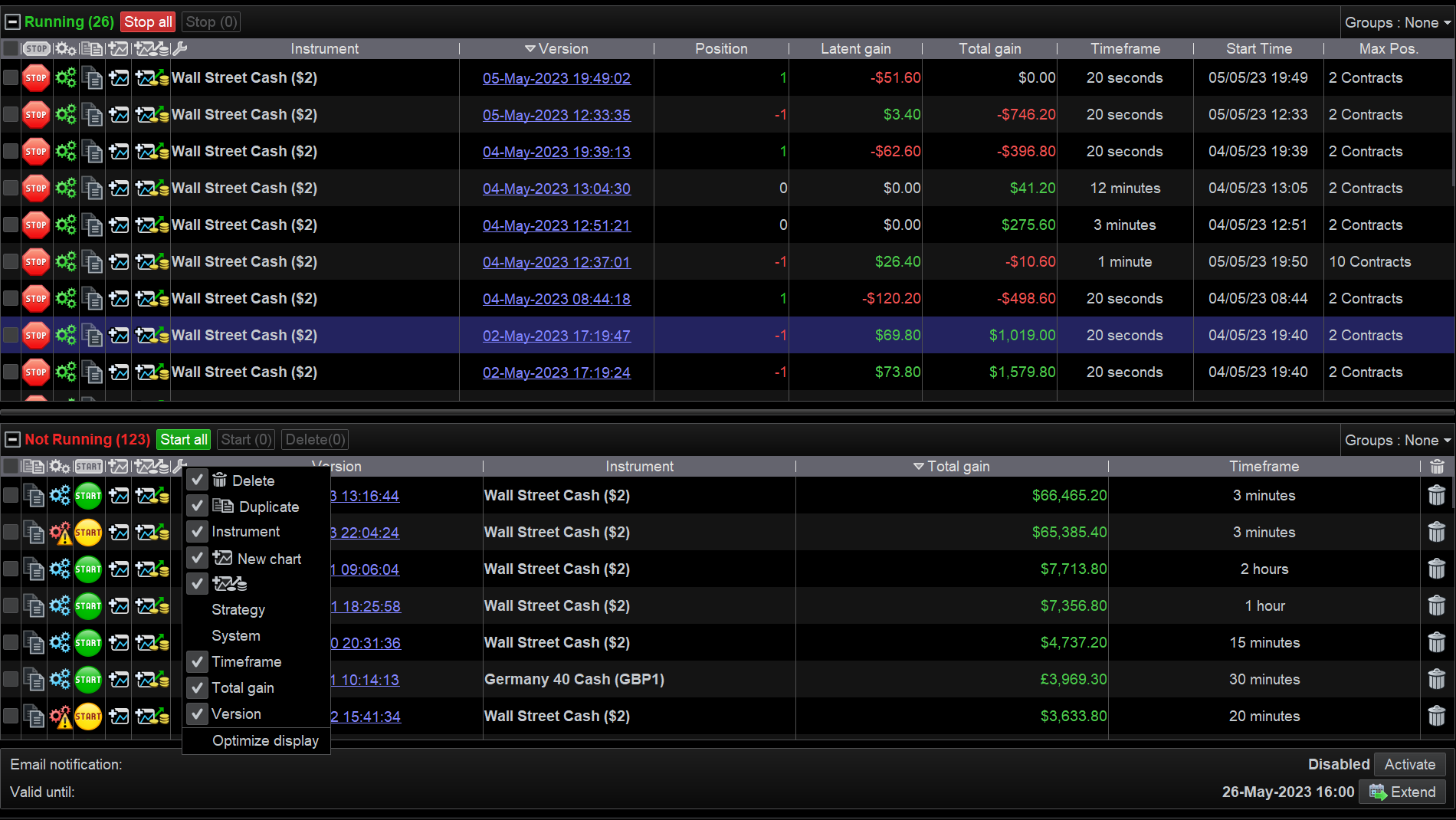Open new chart for running version 04-May-2023 12:51:21
This screenshot has width=1456, height=820.
(x=119, y=225)
